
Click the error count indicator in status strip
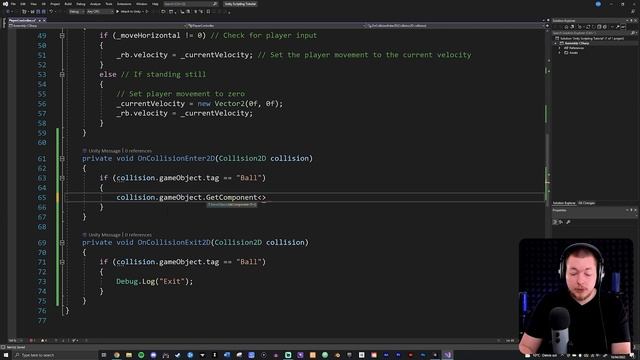pyautogui.click(x=32, y=340)
